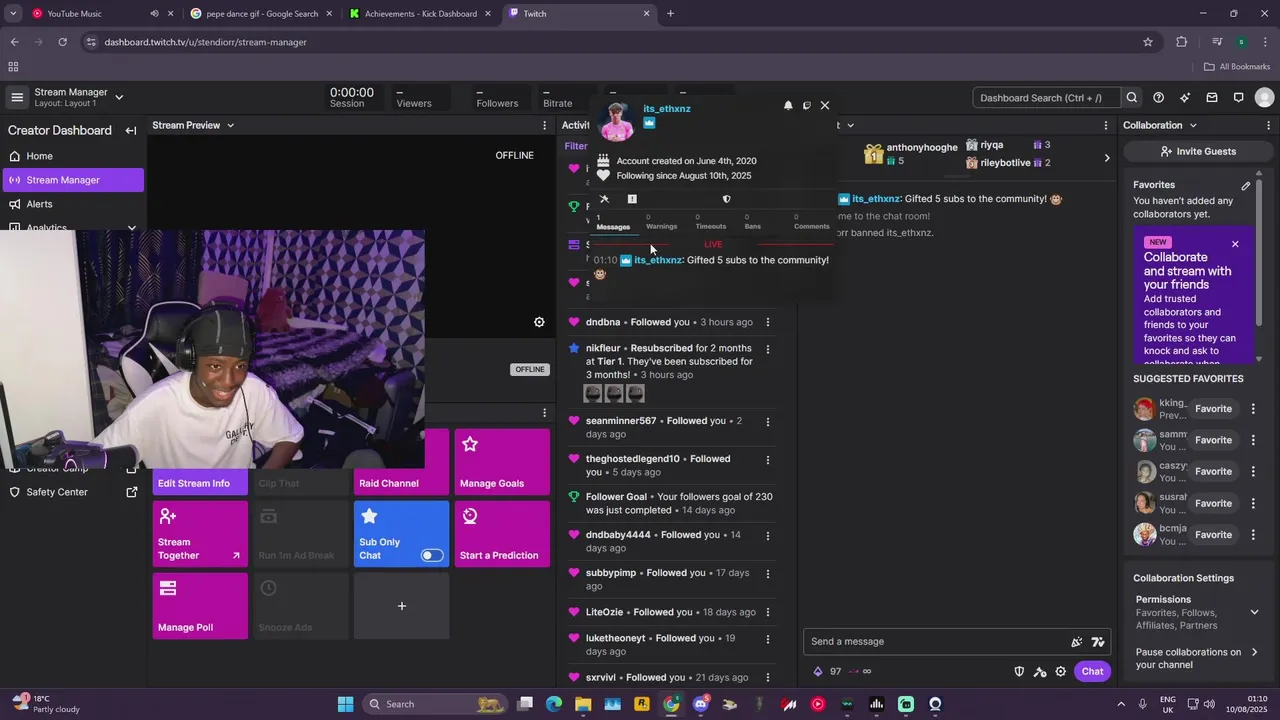Expand gift leaderboard with right arrow

[x=1106, y=158]
